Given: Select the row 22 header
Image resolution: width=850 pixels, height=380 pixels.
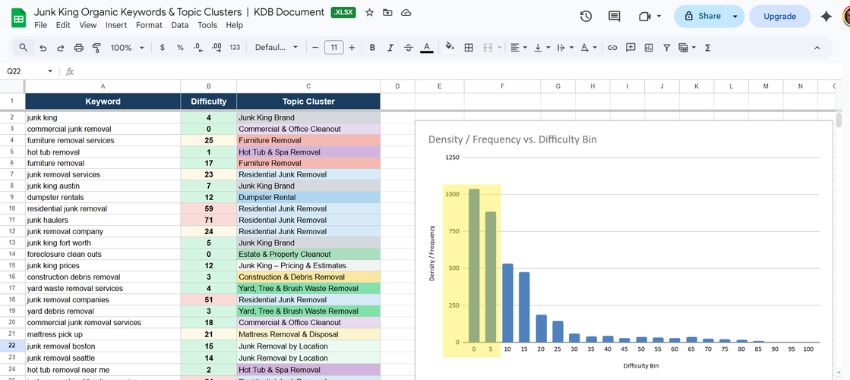Looking at the screenshot, I should coord(12,346).
